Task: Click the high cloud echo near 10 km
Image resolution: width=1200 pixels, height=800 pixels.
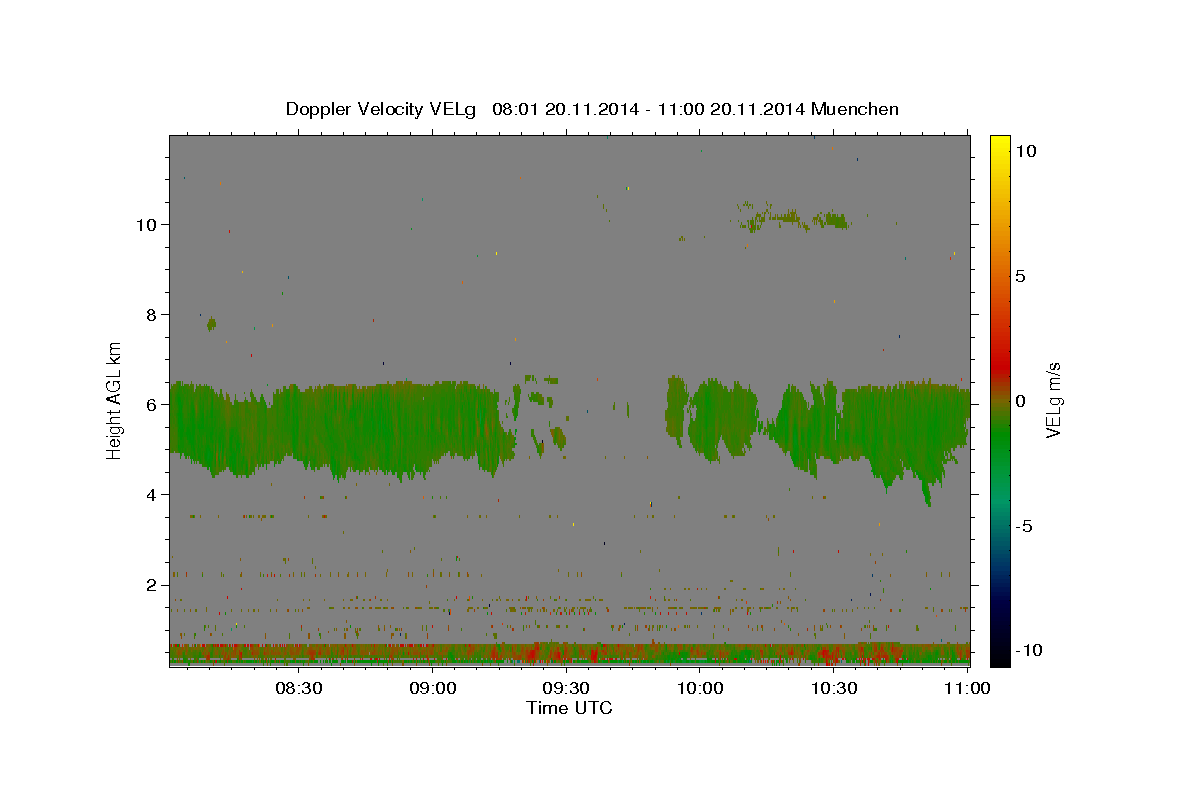Action: [x=795, y=217]
